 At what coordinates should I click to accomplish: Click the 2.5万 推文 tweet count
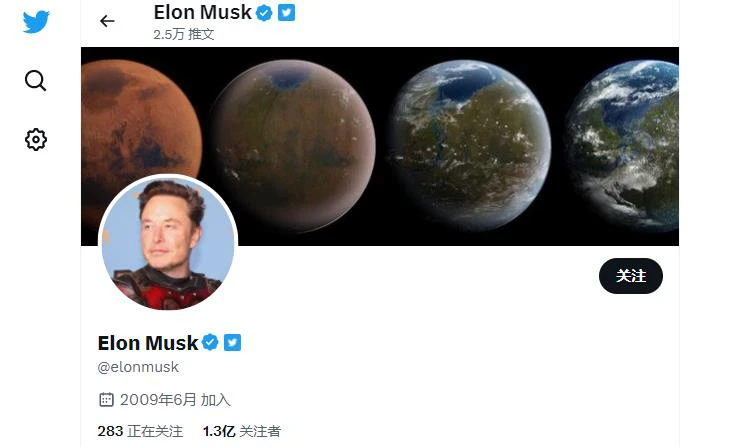point(184,34)
